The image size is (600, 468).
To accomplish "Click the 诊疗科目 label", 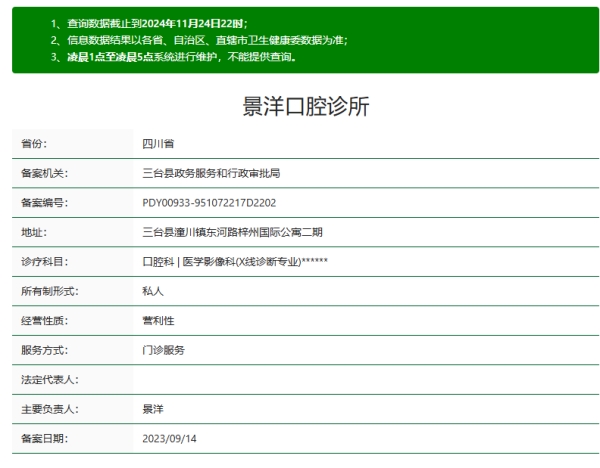I will pyautogui.click(x=44, y=262).
